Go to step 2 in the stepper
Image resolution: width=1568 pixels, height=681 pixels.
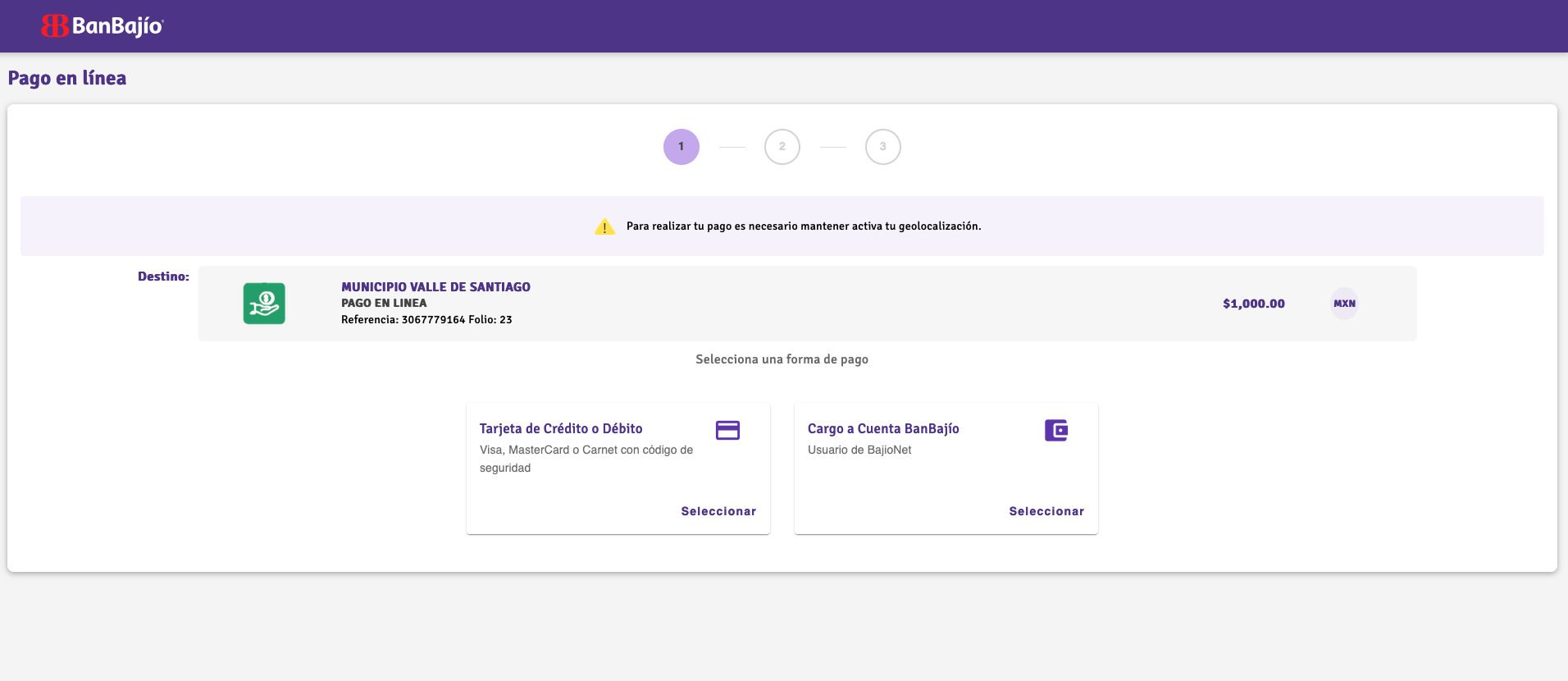pos(782,147)
